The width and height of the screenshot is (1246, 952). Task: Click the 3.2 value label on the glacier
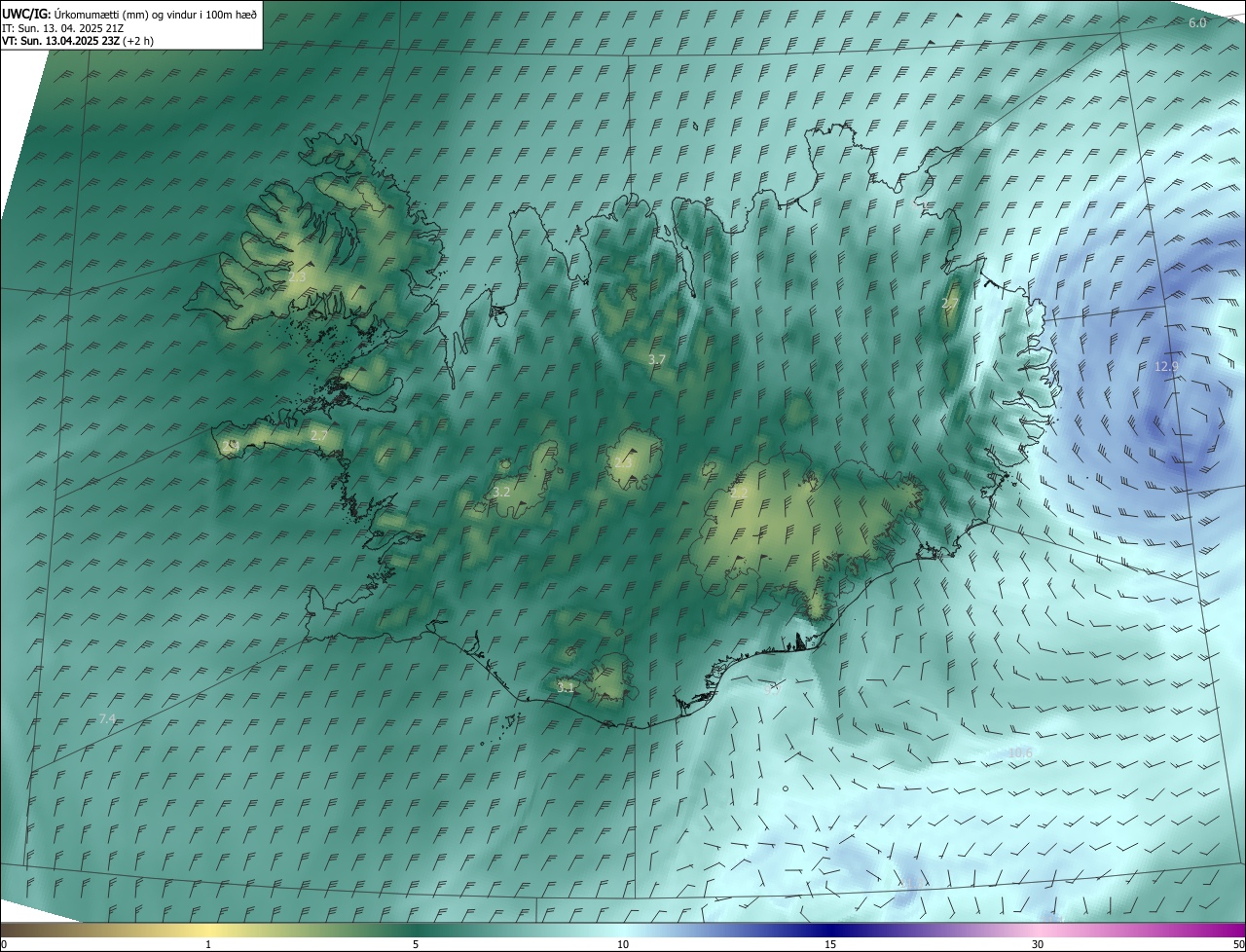click(501, 493)
